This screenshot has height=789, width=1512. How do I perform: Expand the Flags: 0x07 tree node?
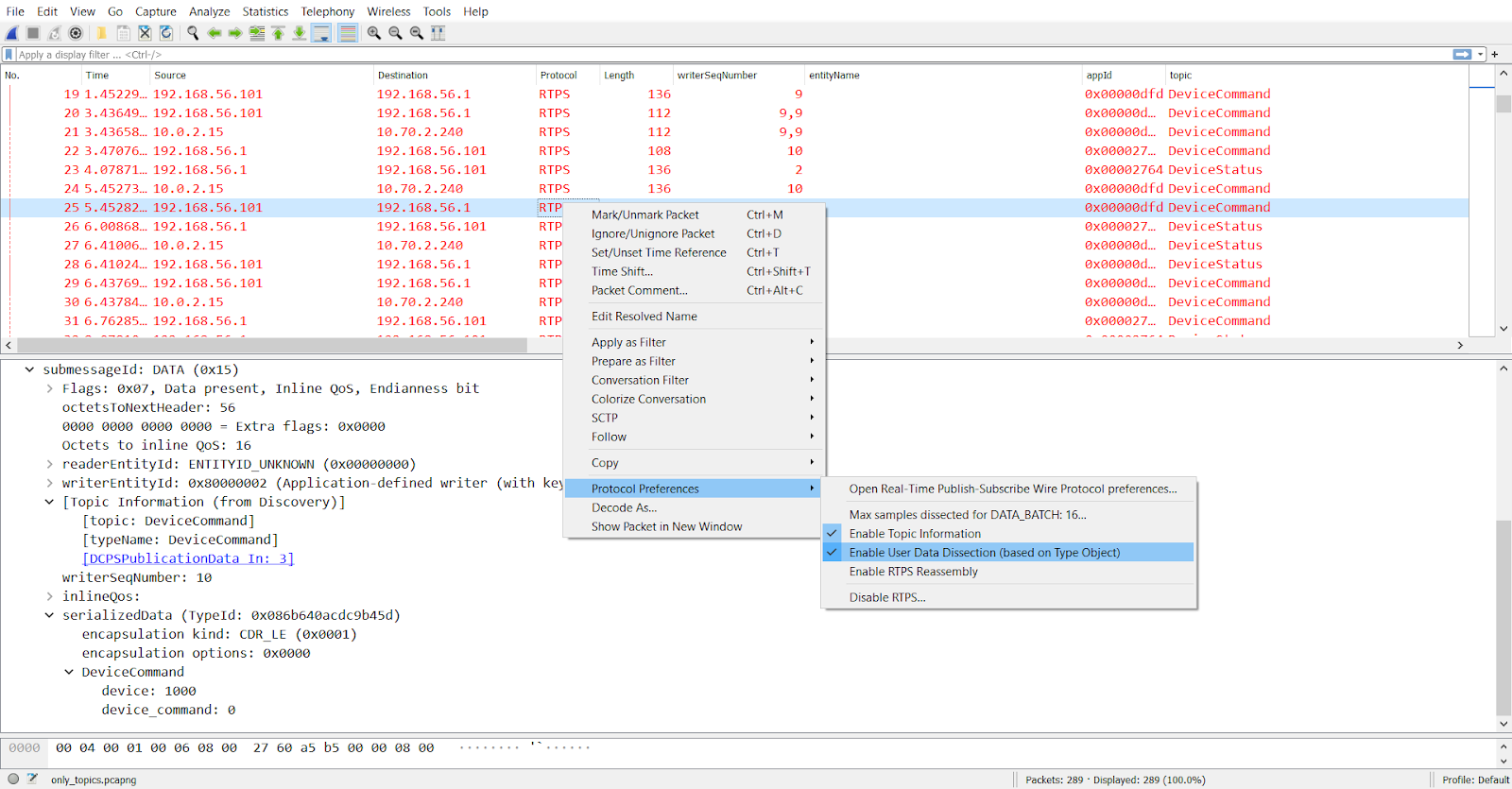tap(49, 388)
